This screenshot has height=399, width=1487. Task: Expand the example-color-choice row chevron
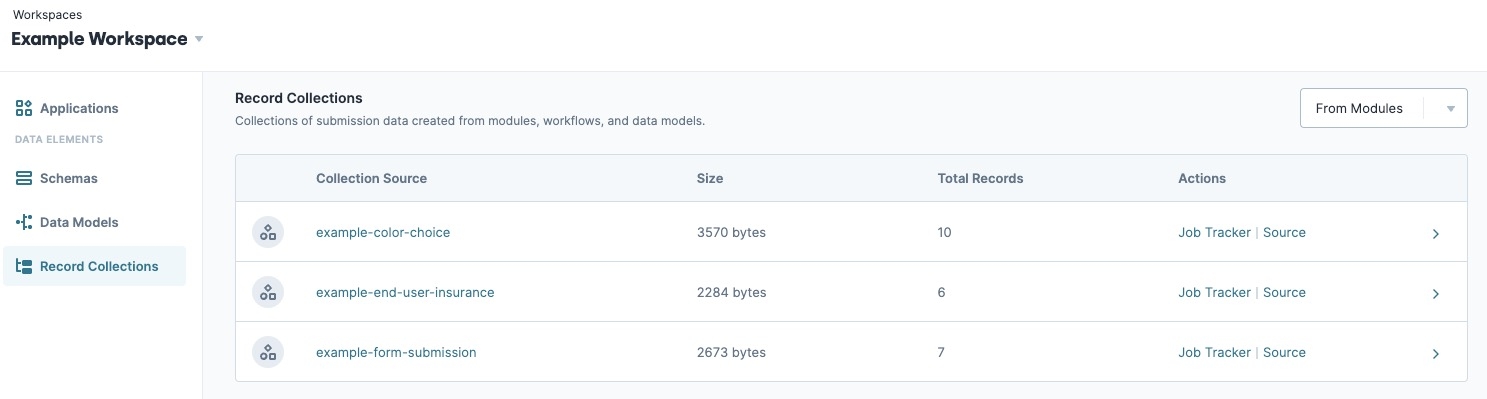pos(1435,233)
